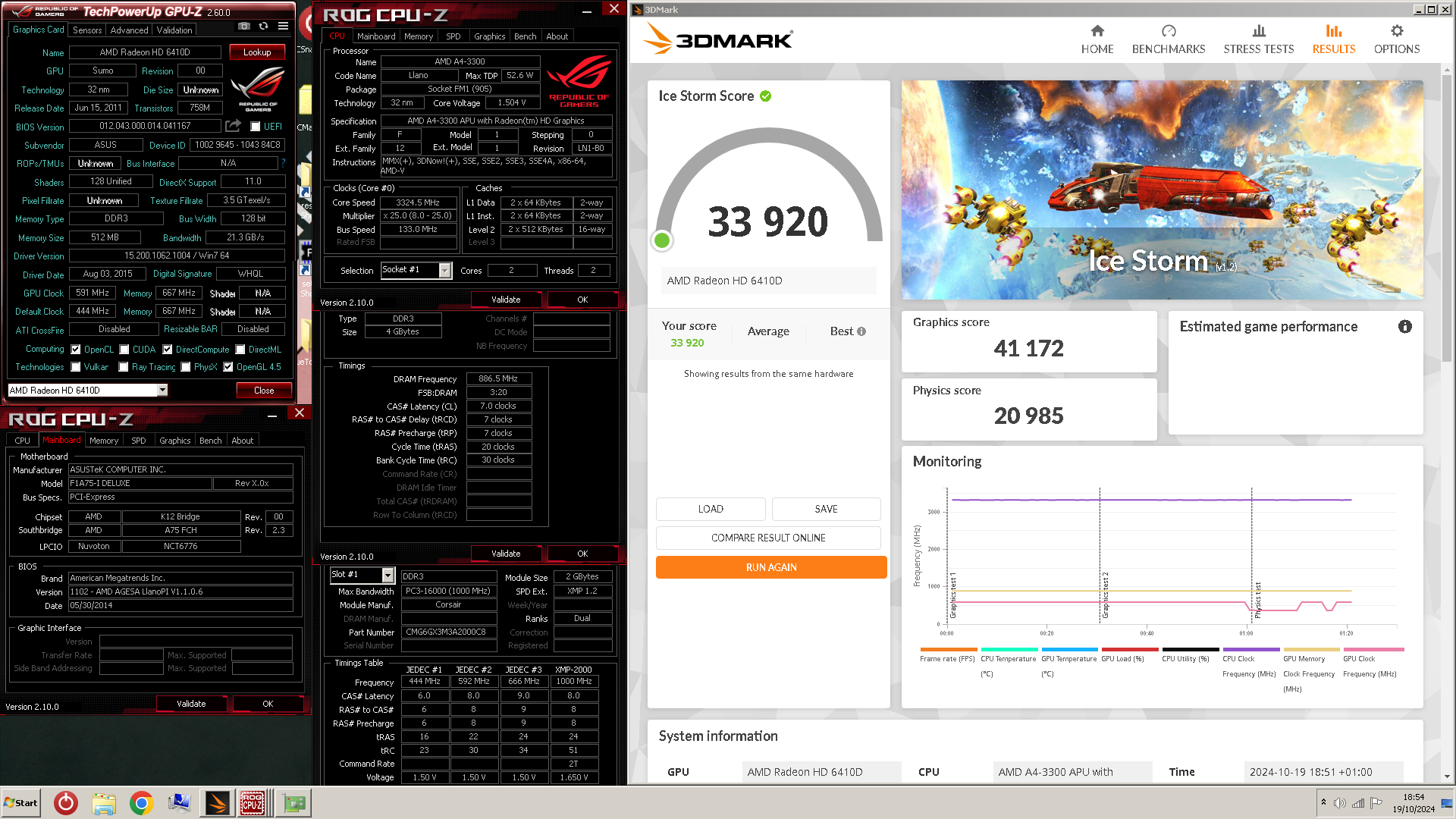The width and height of the screenshot is (1456, 819).
Task: Open Chrome from the taskbar
Action: tap(141, 803)
